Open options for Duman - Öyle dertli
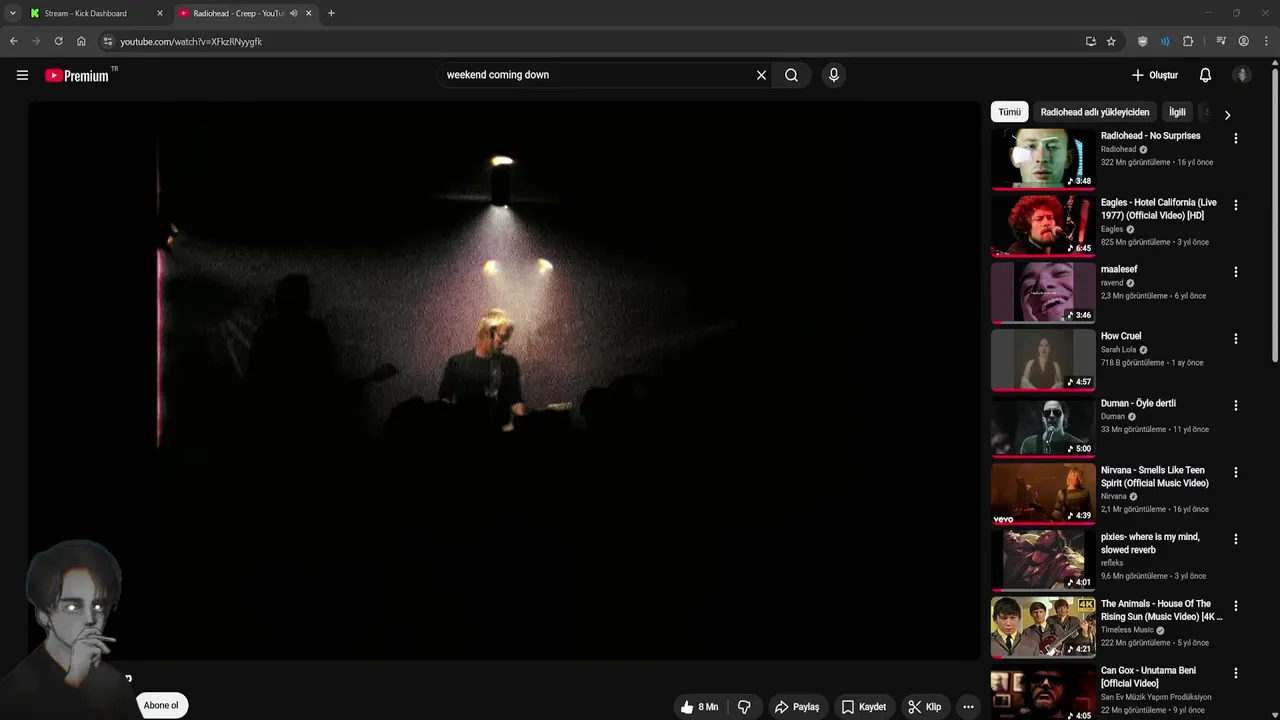Screen dimensions: 1280x720 pyautogui.click(x=1236, y=406)
